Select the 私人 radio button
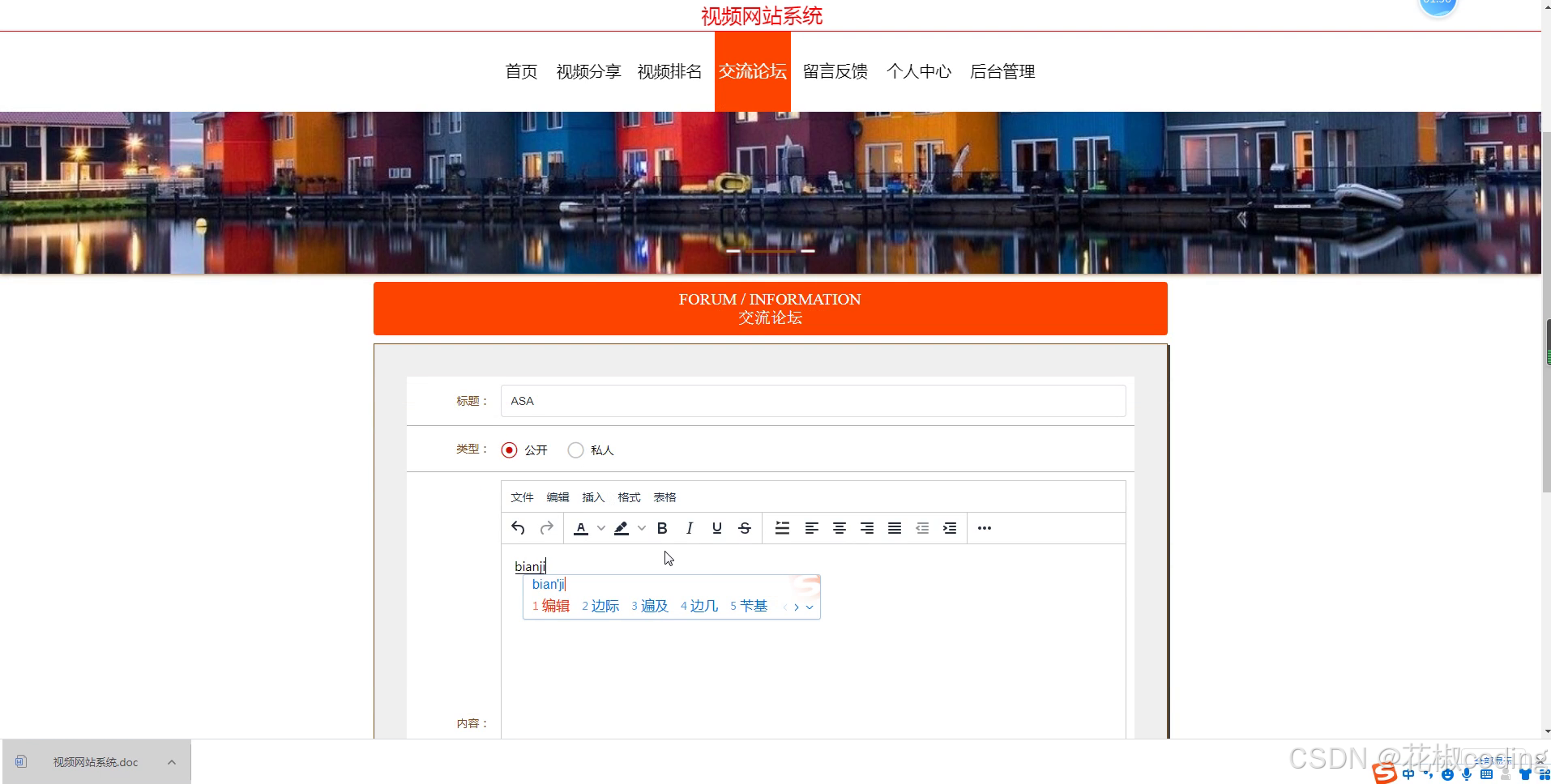Viewport: 1551px width, 784px height. point(575,450)
